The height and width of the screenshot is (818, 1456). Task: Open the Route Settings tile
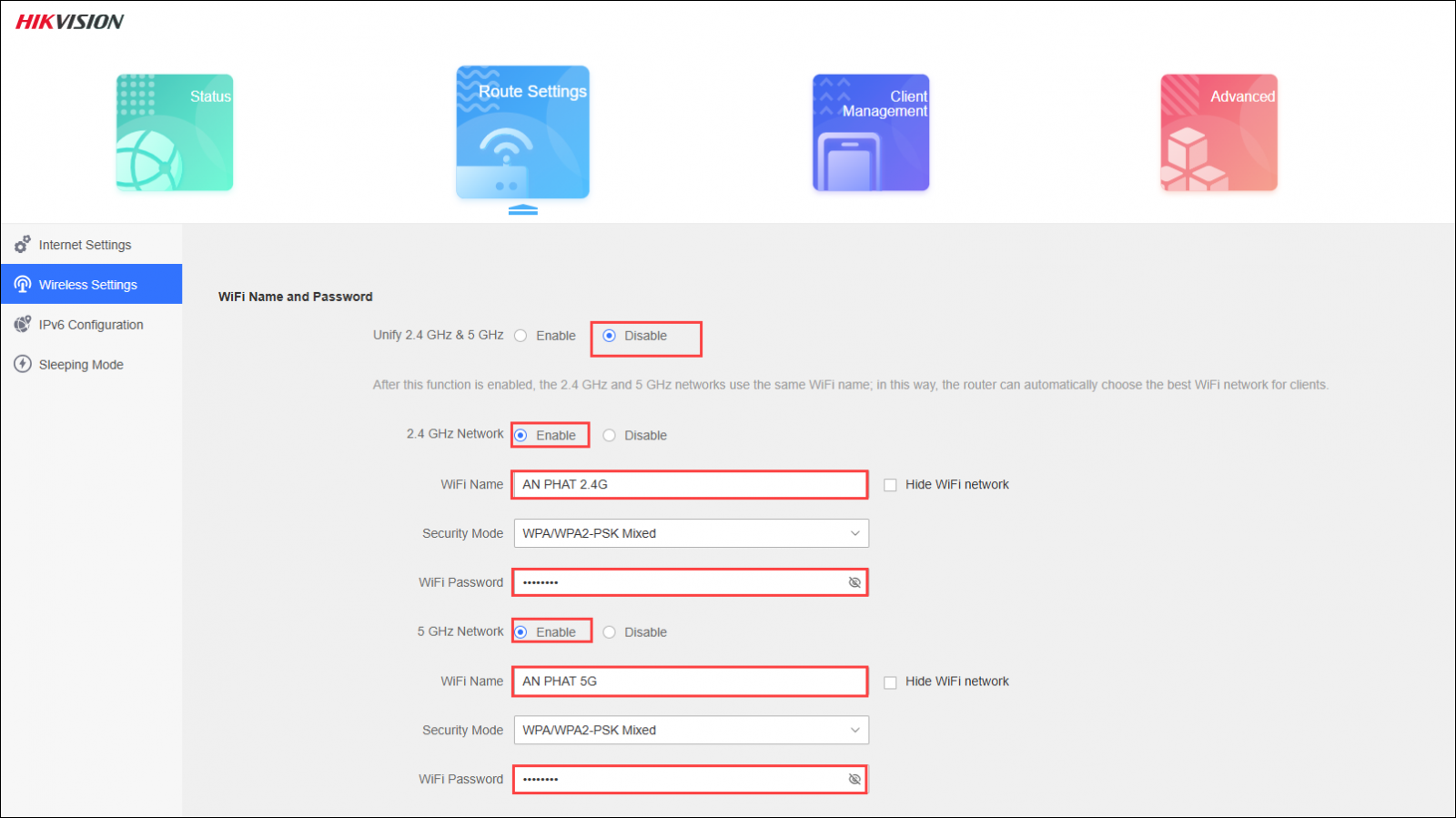pyautogui.click(x=522, y=132)
